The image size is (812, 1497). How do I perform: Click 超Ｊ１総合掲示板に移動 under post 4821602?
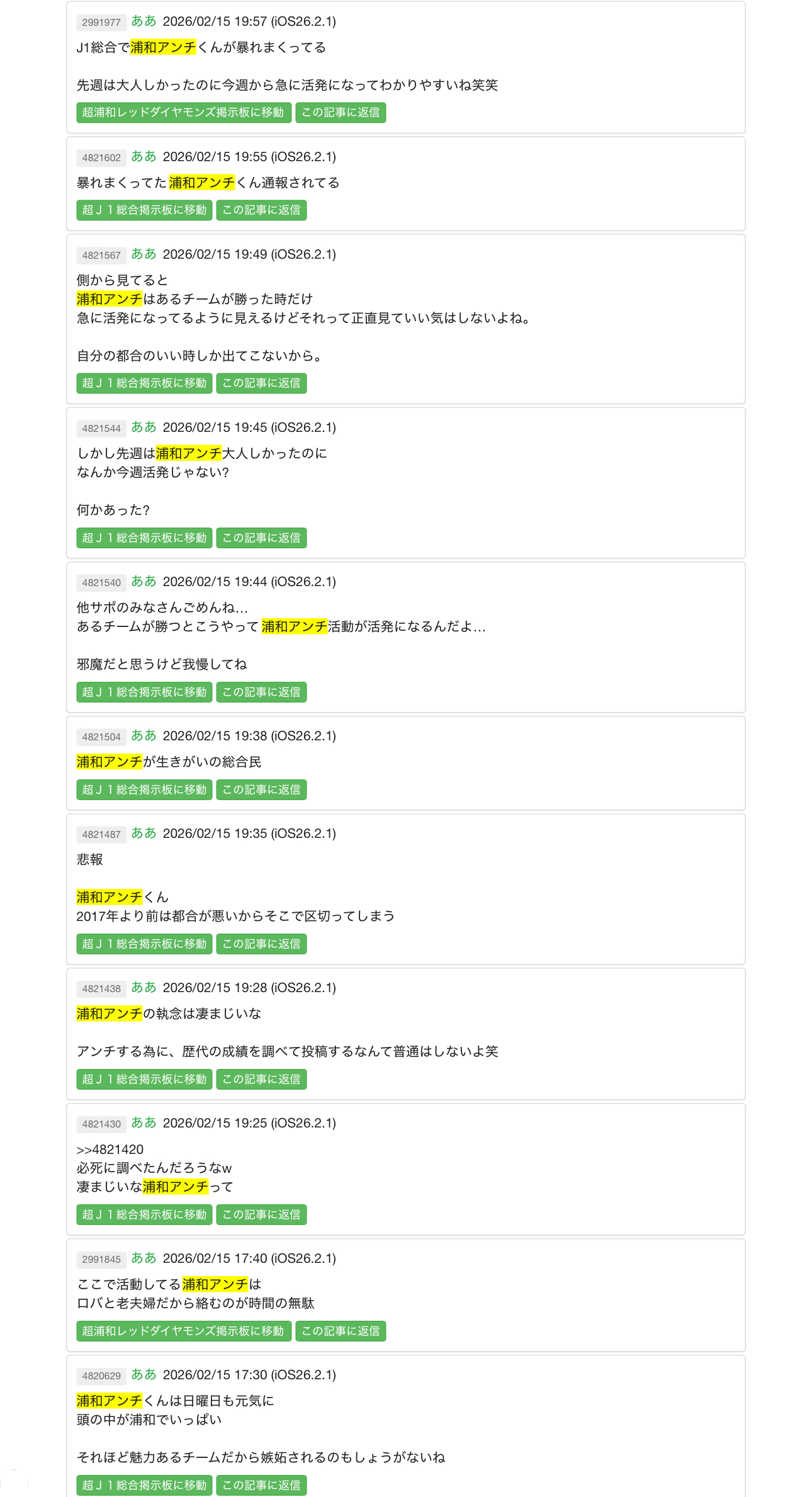144,210
